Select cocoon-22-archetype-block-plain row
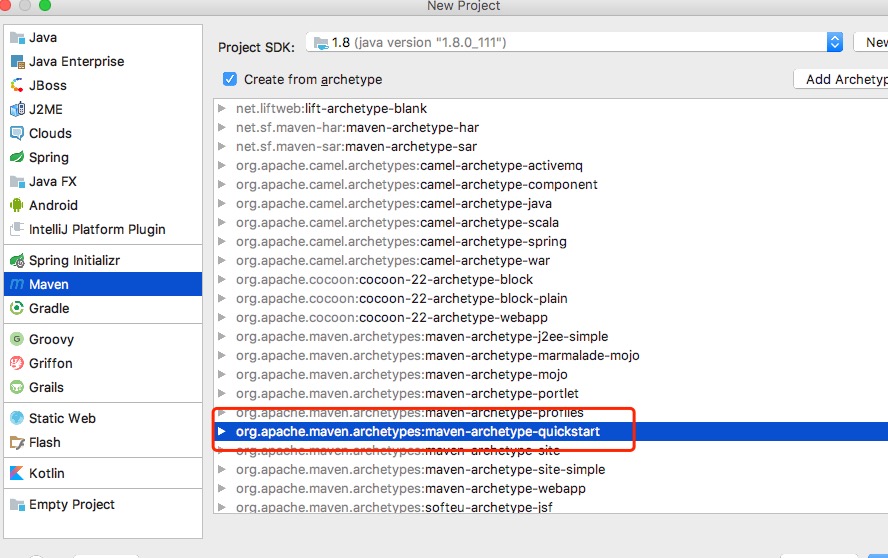 551,299
